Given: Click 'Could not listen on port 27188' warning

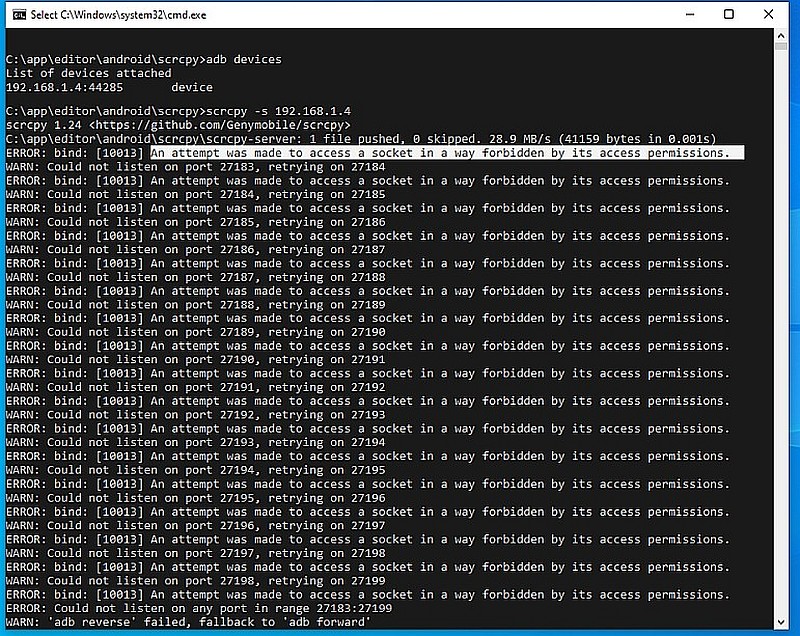Looking at the screenshot, I should tap(195, 304).
